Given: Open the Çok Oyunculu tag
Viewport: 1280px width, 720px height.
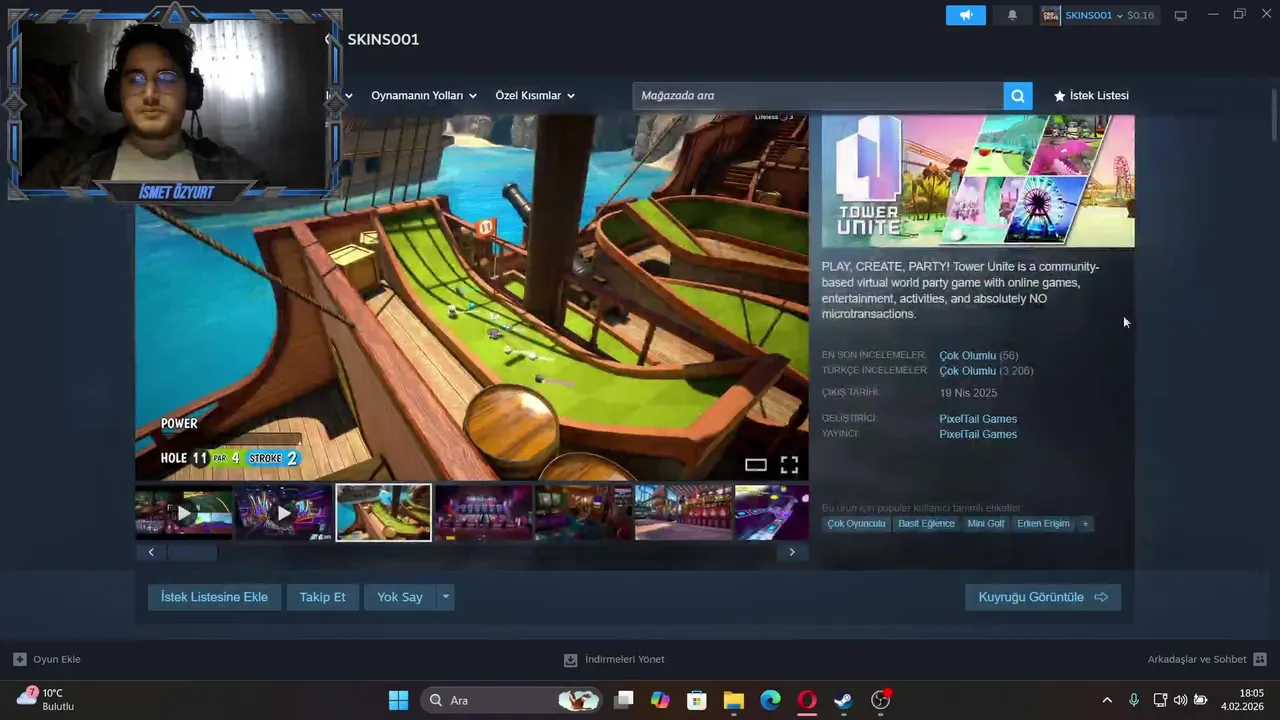Looking at the screenshot, I should pyautogui.click(x=856, y=524).
